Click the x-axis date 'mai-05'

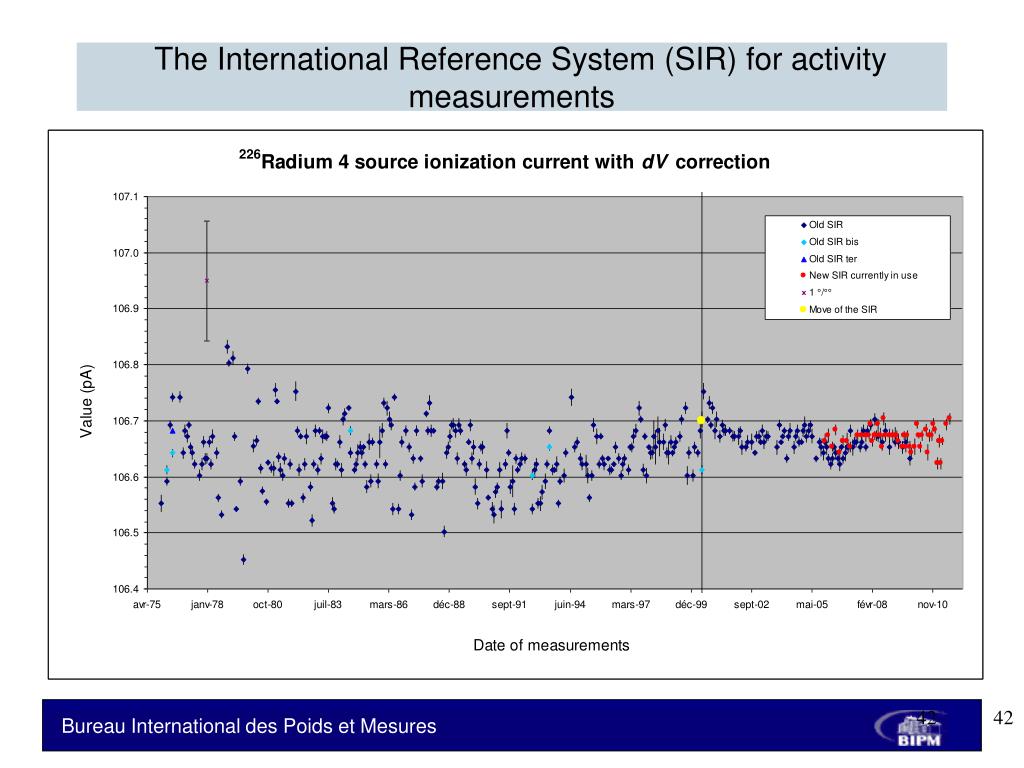[x=812, y=605]
